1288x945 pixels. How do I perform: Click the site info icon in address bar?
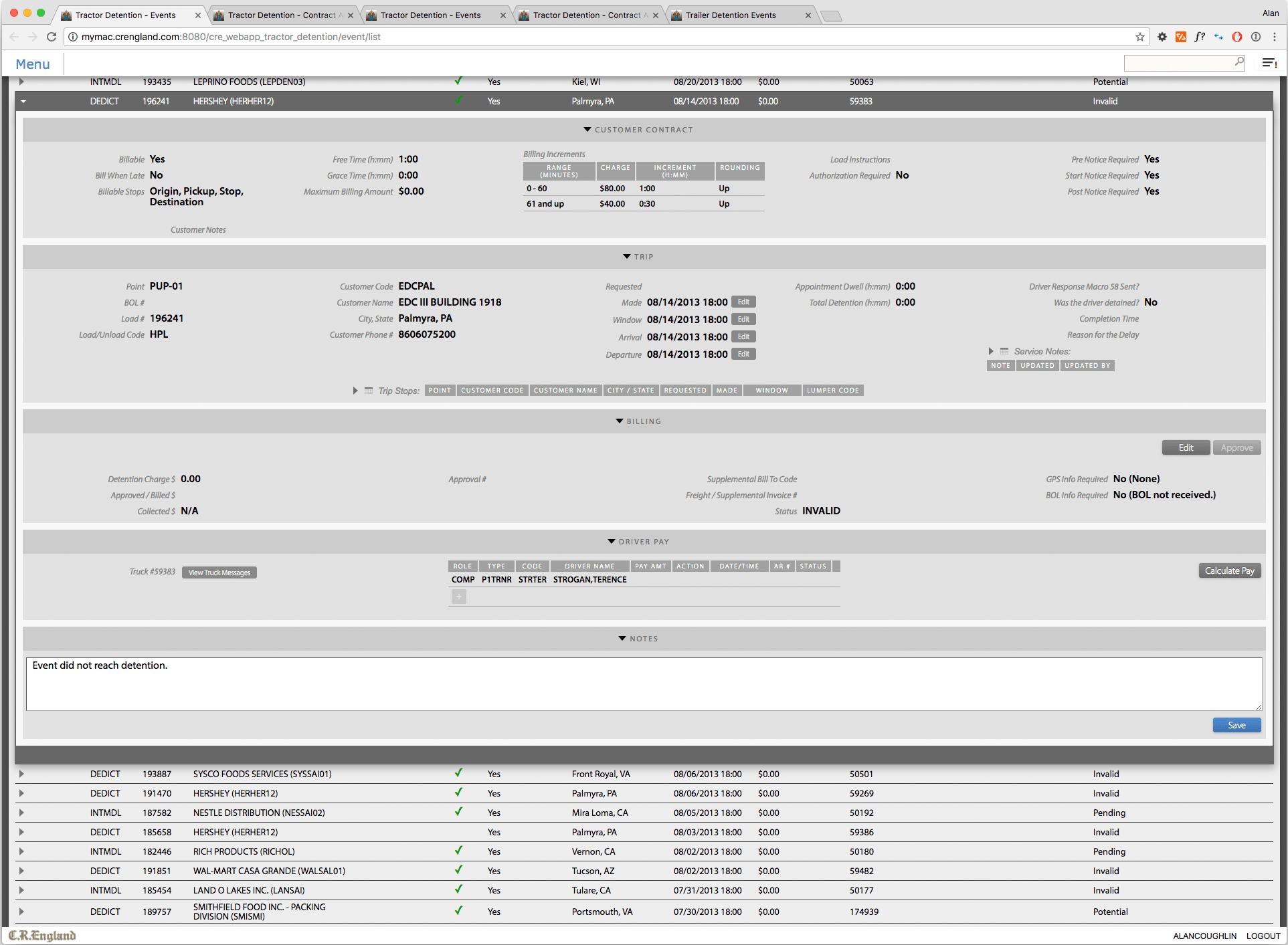pyautogui.click(x=73, y=37)
